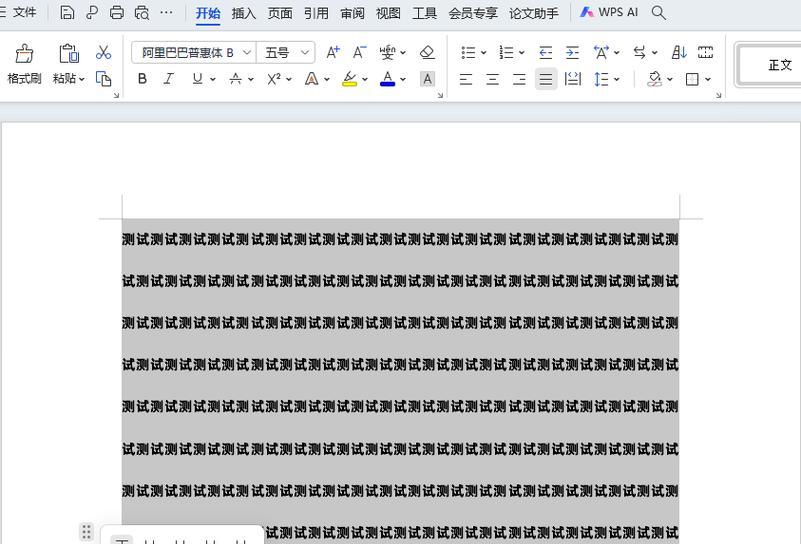Open WPS AI assistant
Viewport: 801px width, 544px height.
point(609,12)
